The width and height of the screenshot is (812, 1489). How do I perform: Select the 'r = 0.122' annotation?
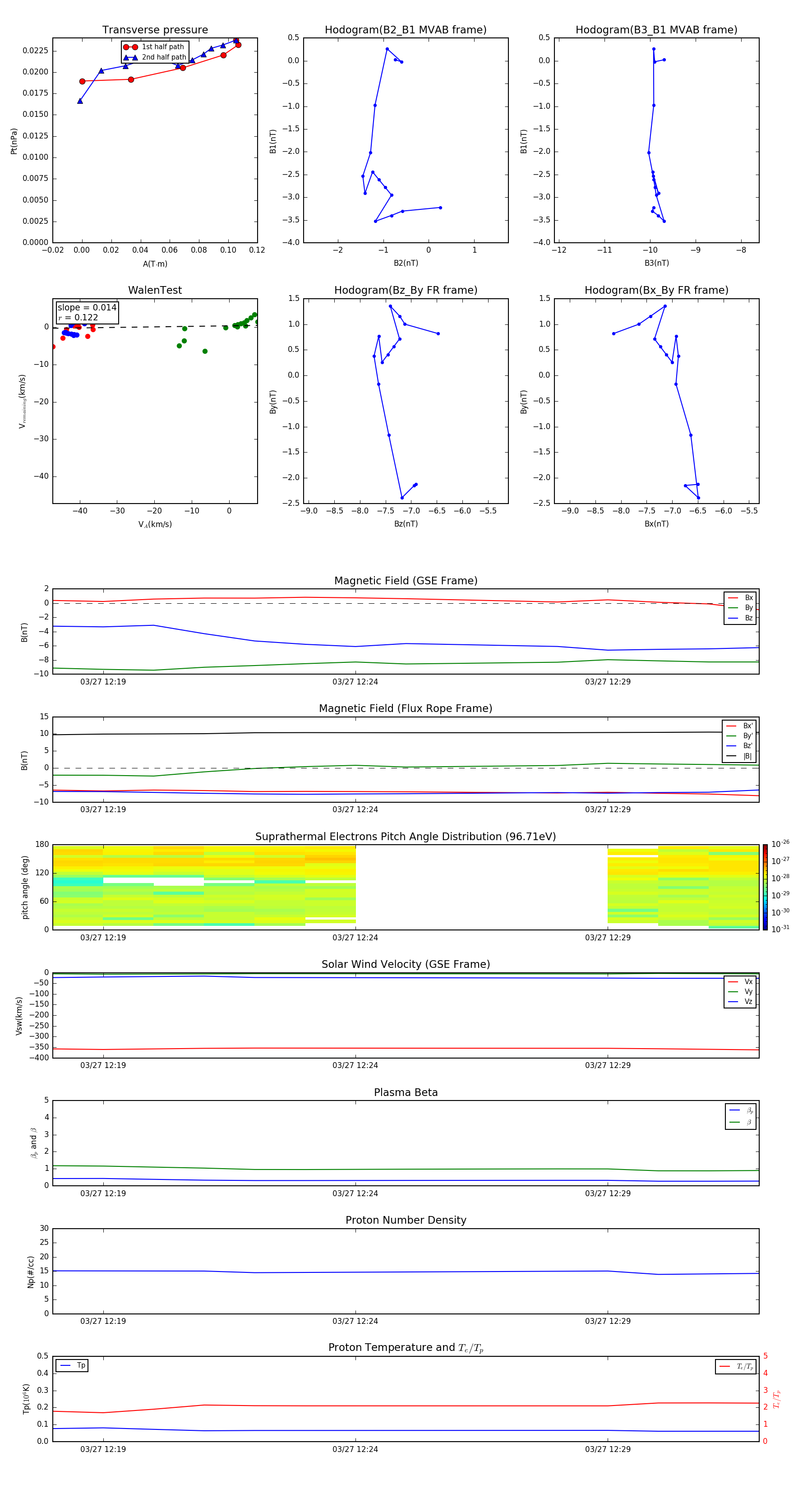[78, 318]
